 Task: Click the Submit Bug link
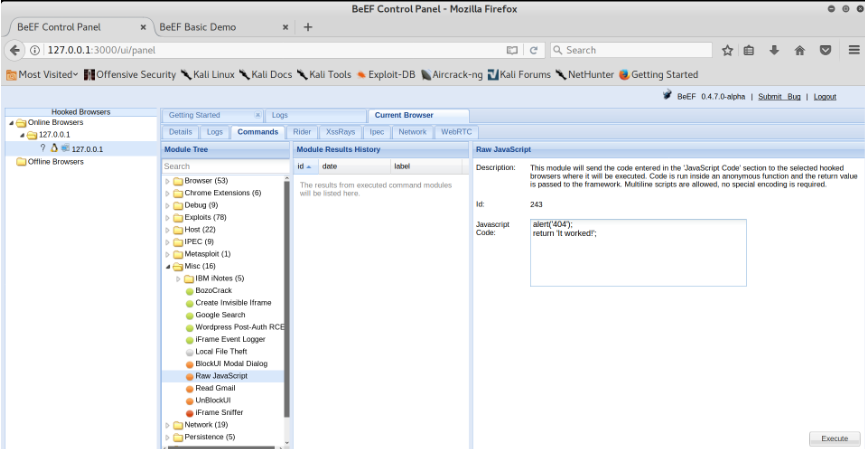tap(779, 97)
